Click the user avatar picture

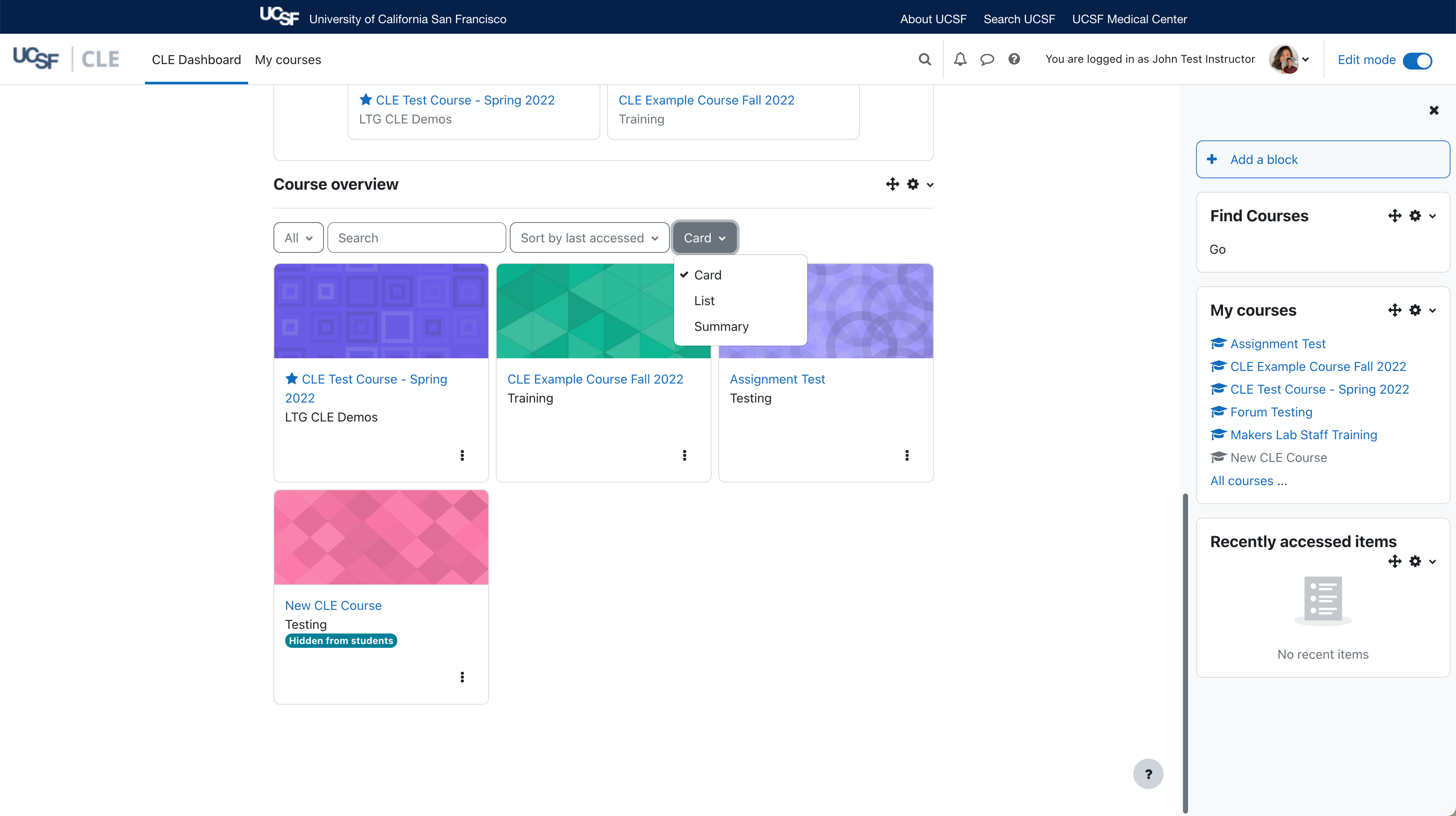coord(1283,59)
